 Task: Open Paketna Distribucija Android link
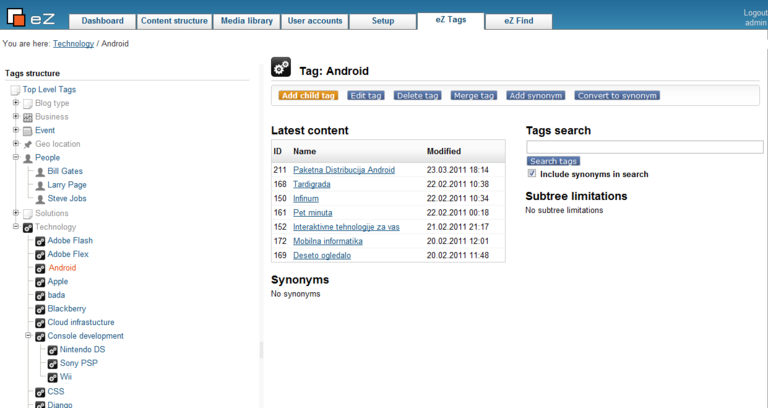pos(344,170)
